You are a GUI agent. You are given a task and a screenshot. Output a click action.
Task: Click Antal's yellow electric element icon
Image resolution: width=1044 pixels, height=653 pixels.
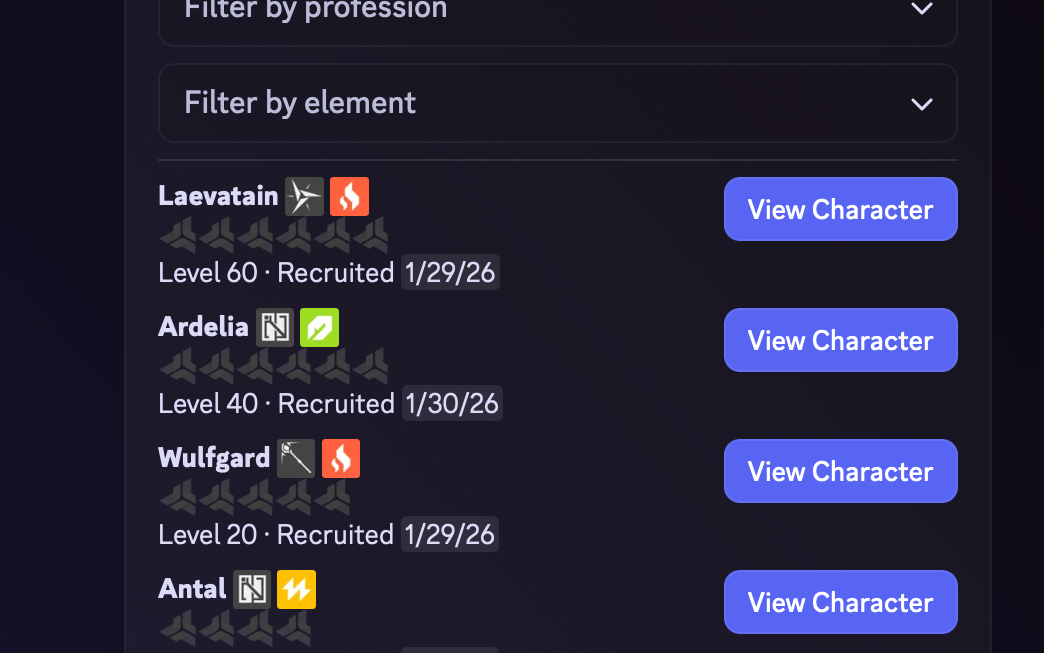[297, 590]
